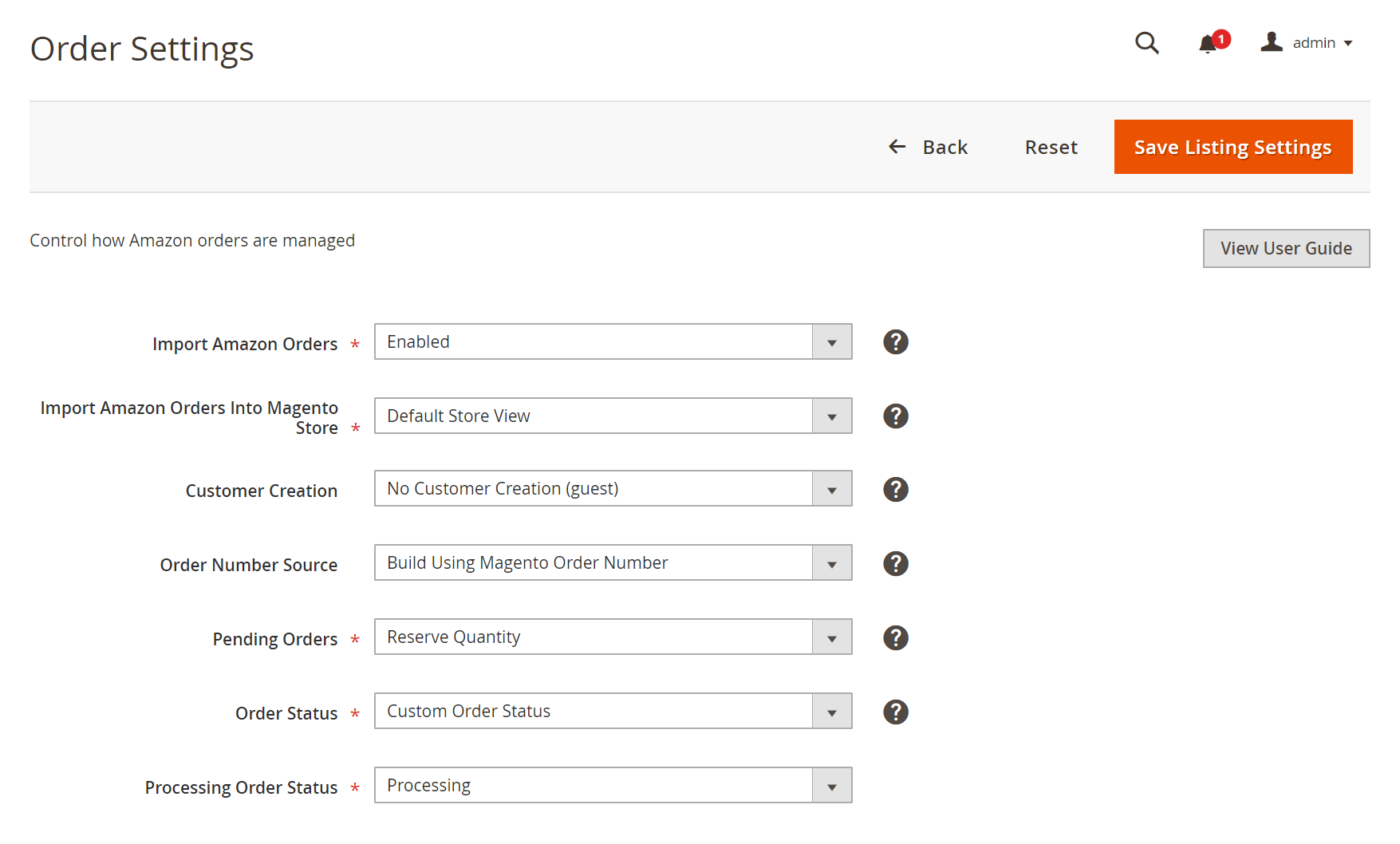Click the Customer Creation label
The width and height of the screenshot is (1400, 844).
pyautogui.click(x=262, y=491)
